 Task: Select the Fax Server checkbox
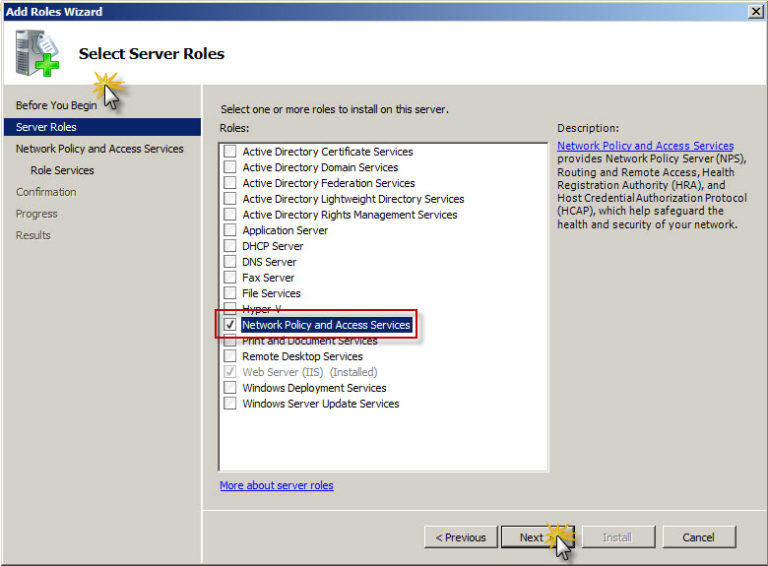pyautogui.click(x=230, y=278)
